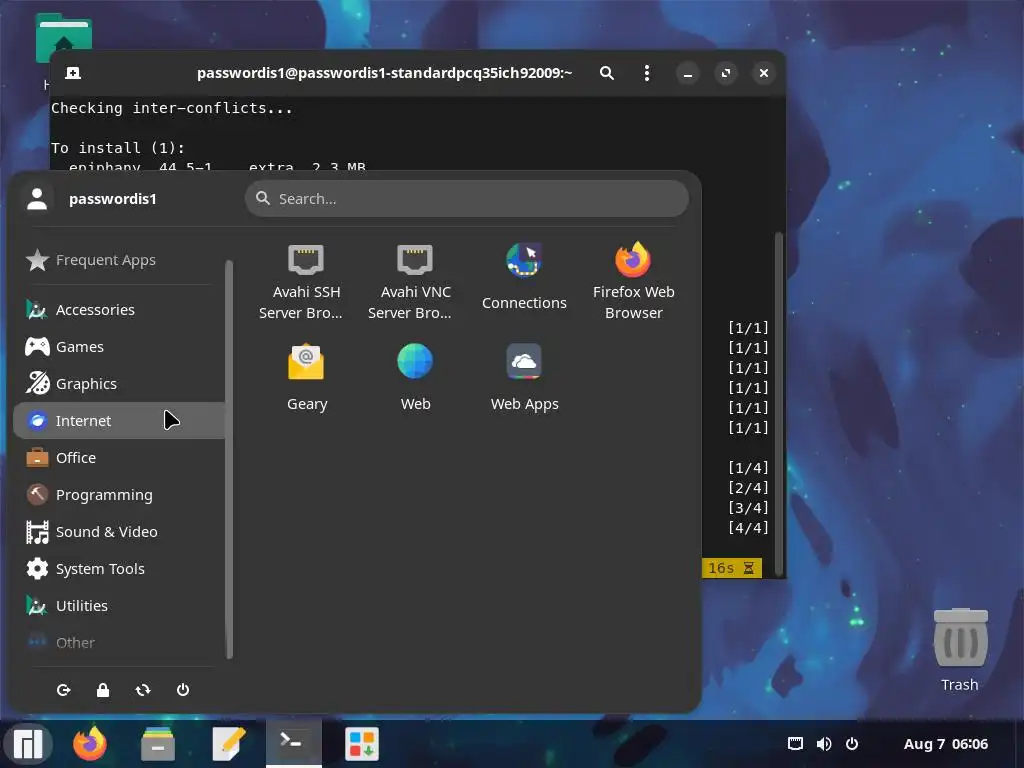Select the Internet category
This screenshot has height=768, width=1024.
119,421
